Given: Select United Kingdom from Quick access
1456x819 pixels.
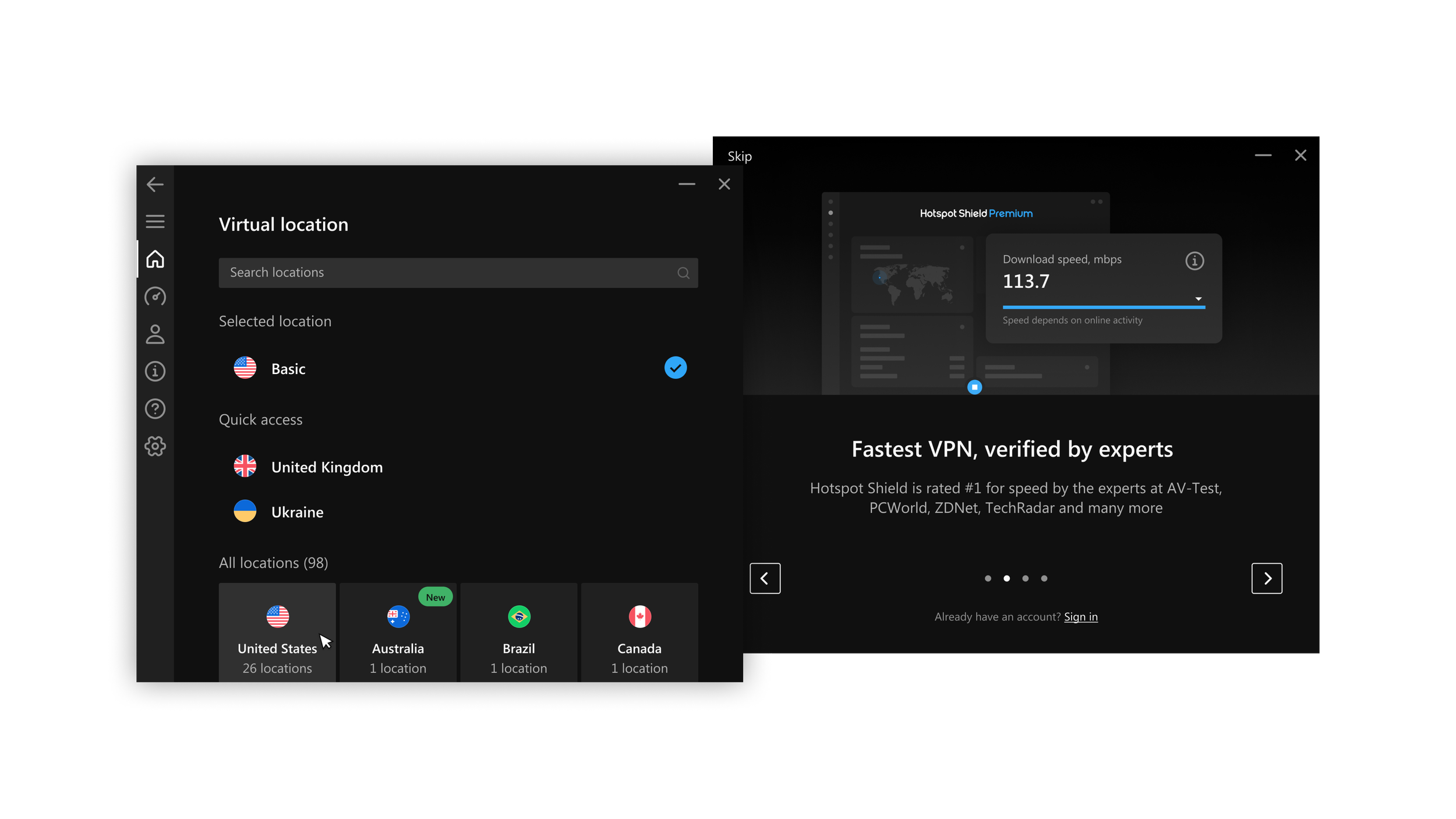Looking at the screenshot, I should point(326,467).
